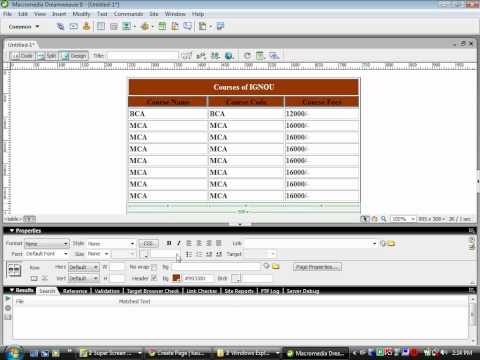Open the Horz alignment dropdown
The width and height of the screenshot is (480, 360).
pos(84,268)
